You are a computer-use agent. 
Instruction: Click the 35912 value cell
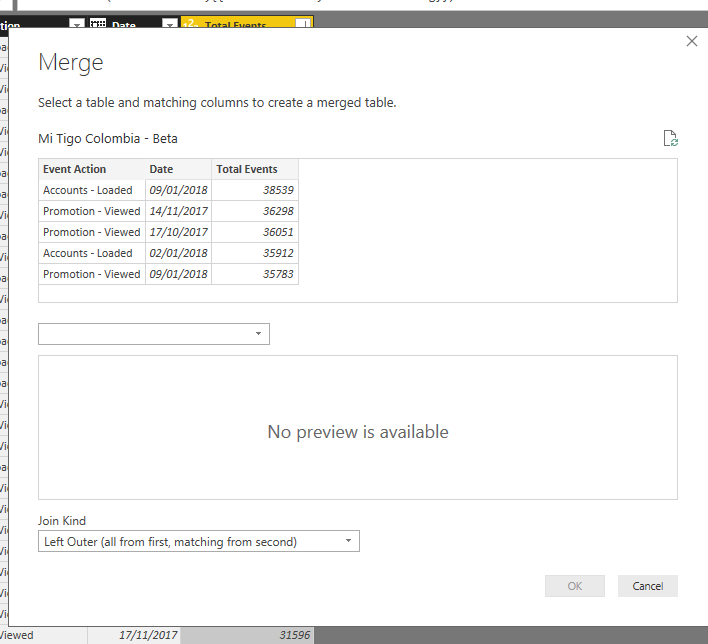pyautogui.click(x=255, y=253)
